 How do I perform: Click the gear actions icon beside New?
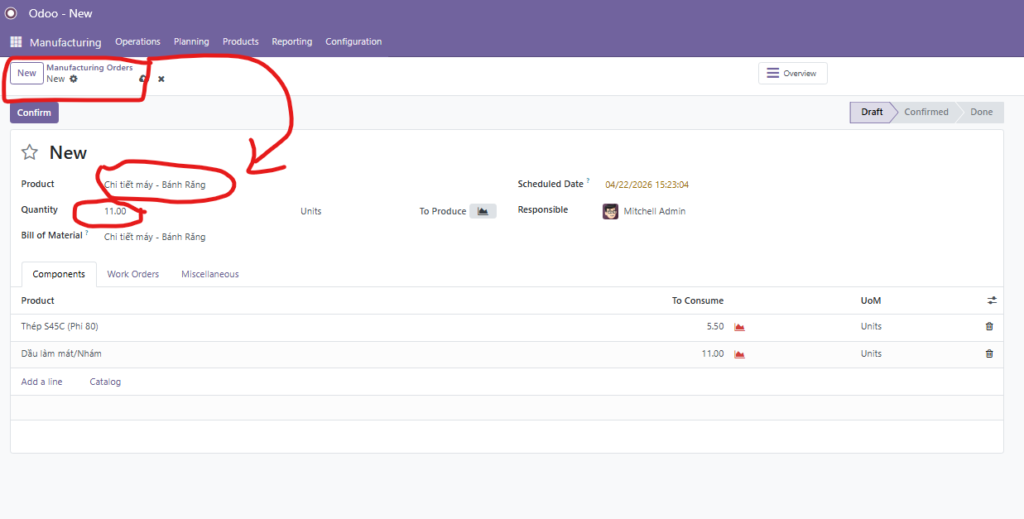73,79
